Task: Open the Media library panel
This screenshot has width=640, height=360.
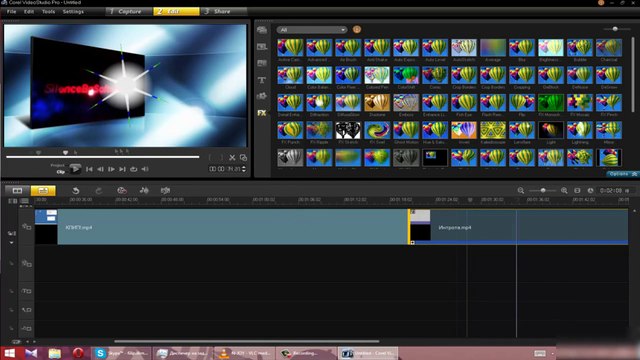Action: coord(262,30)
